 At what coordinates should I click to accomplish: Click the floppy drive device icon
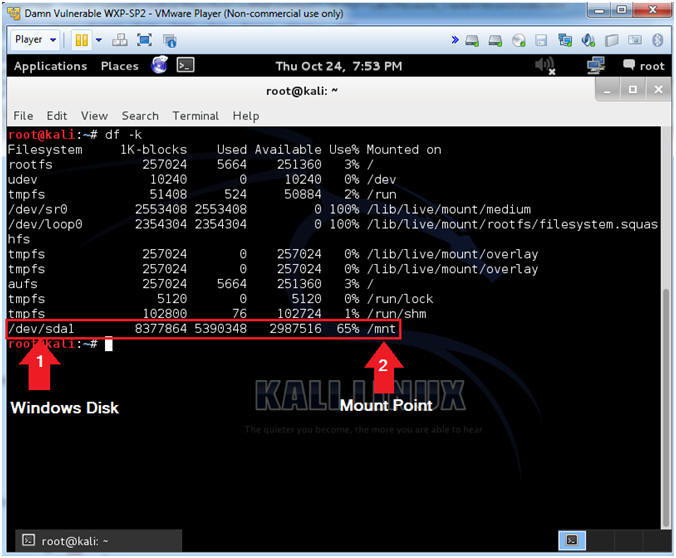pyautogui.click(x=541, y=41)
